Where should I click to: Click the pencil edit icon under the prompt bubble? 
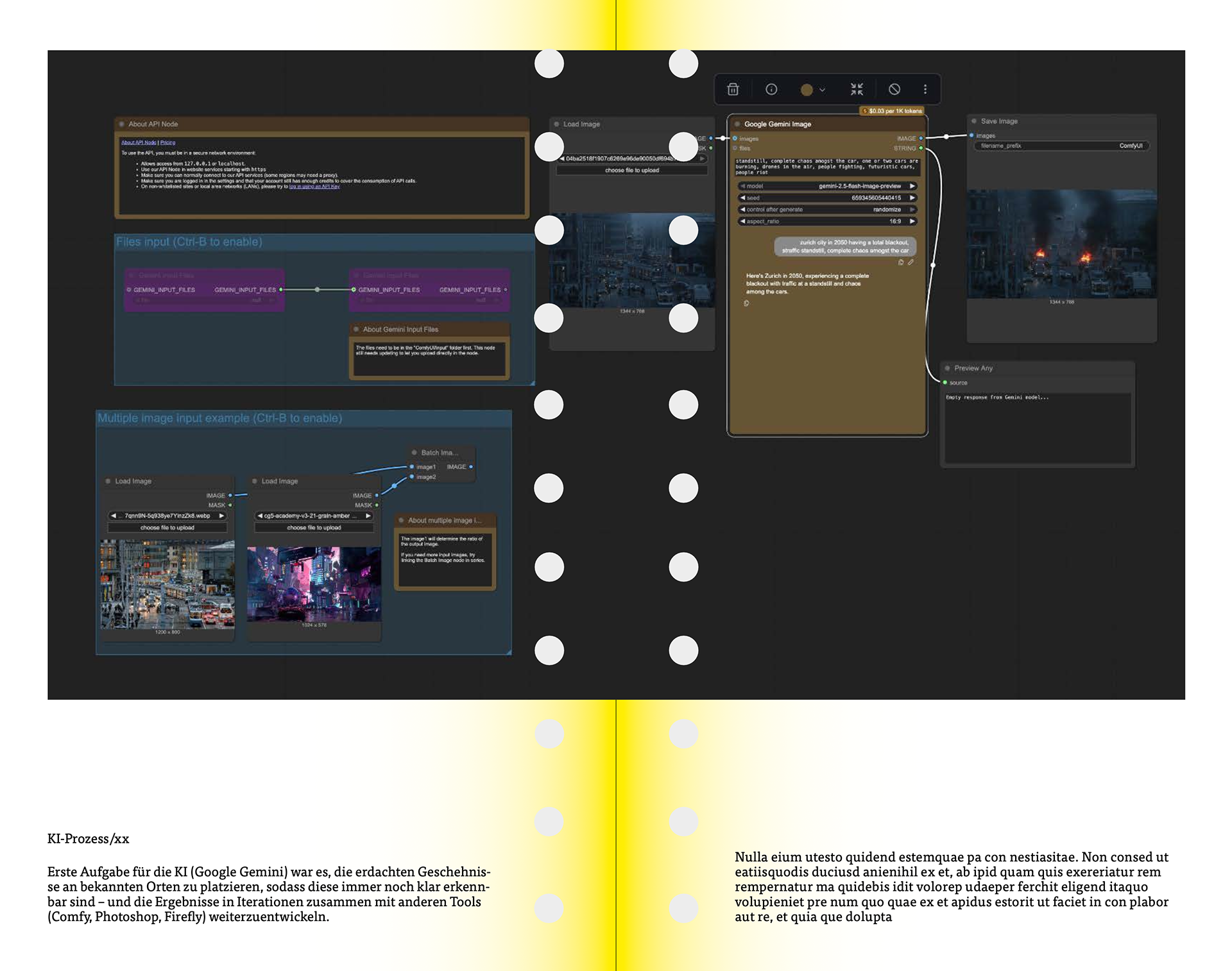click(911, 262)
